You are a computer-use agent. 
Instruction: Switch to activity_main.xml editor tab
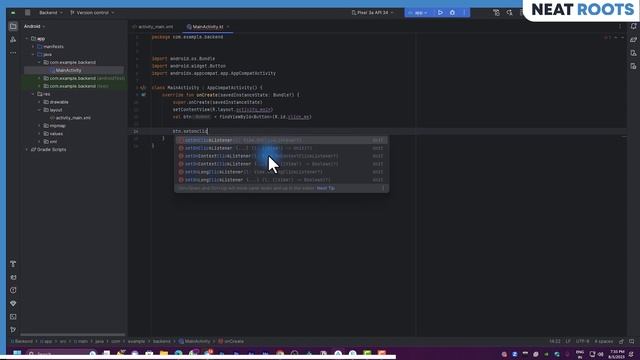153,27
